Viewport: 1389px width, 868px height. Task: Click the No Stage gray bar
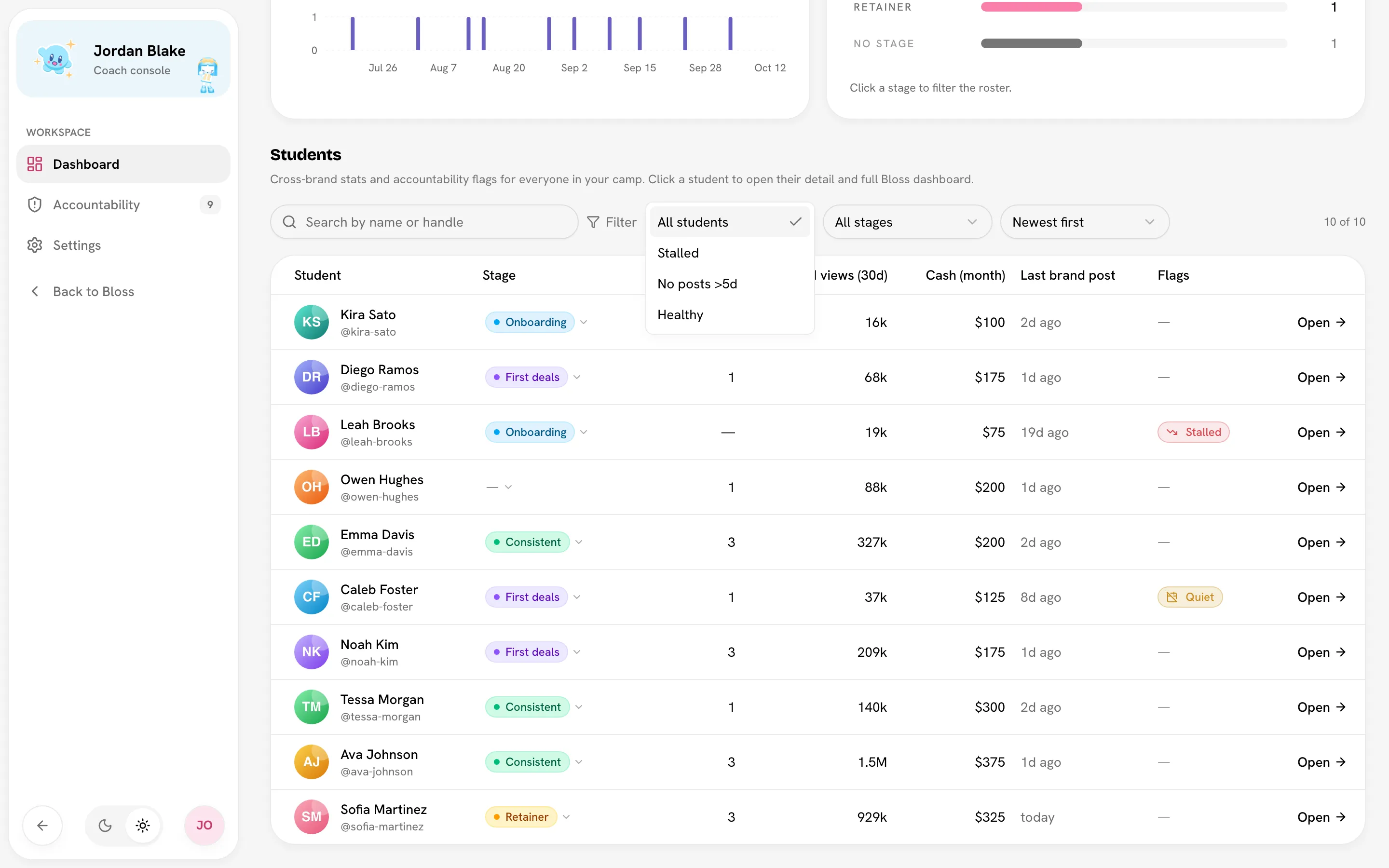coord(1031,43)
